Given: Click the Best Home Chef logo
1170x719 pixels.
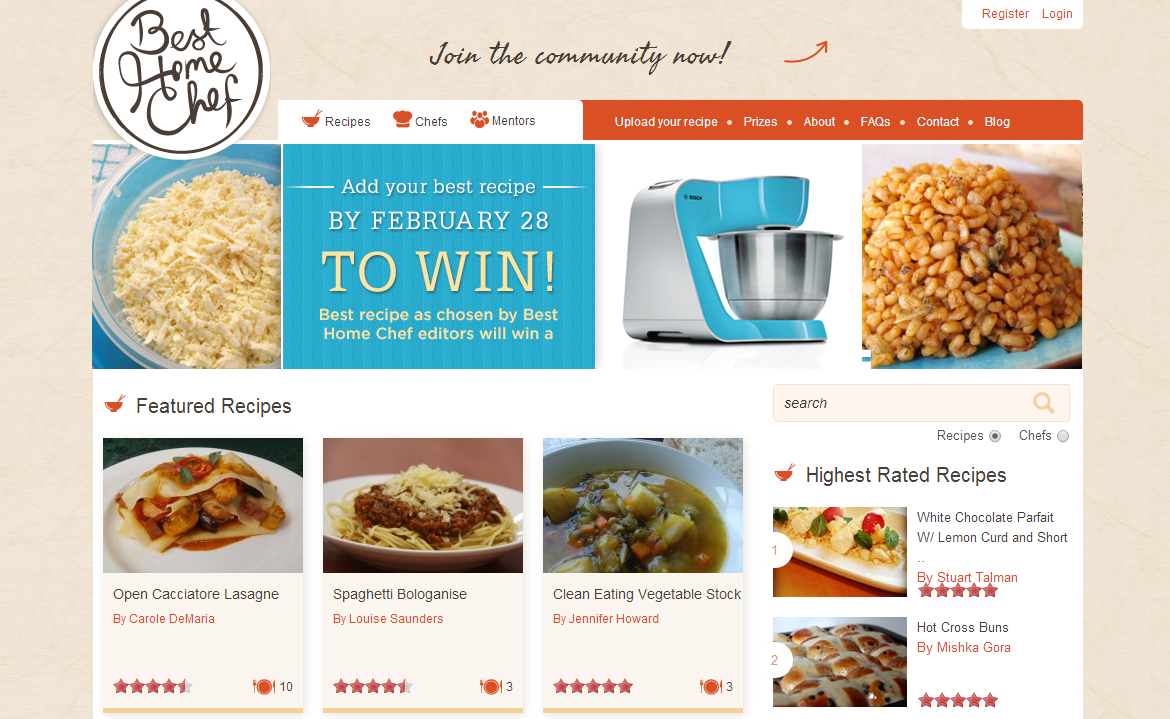Looking at the screenshot, I should [181, 73].
